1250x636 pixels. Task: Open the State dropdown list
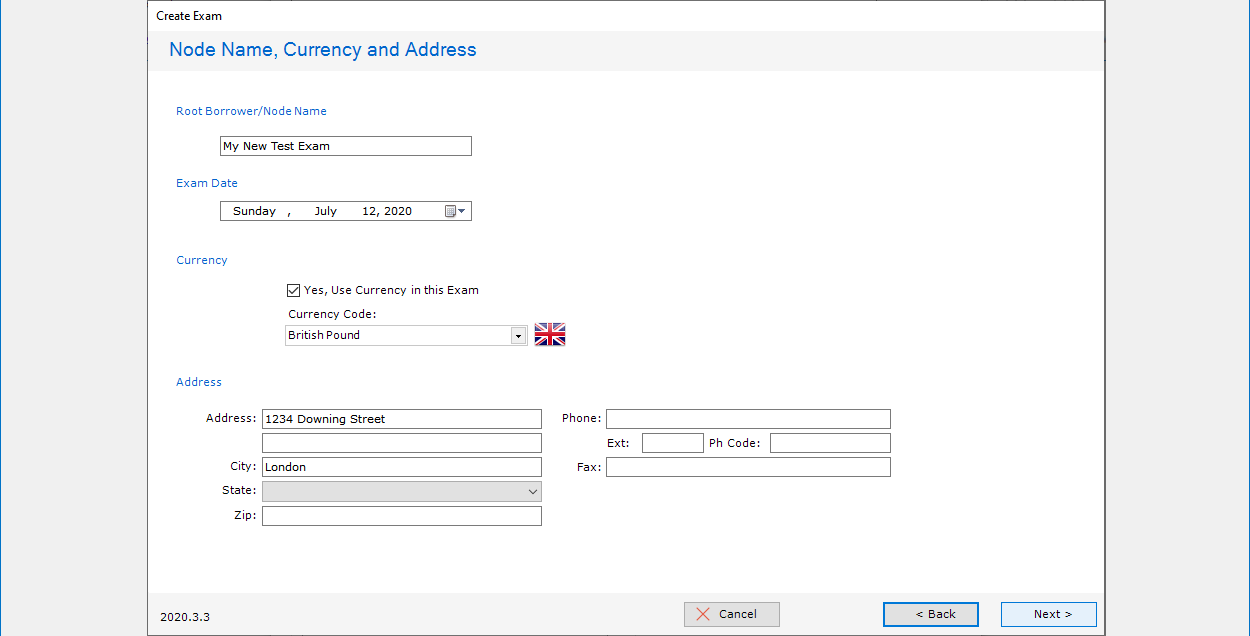(x=532, y=491)
